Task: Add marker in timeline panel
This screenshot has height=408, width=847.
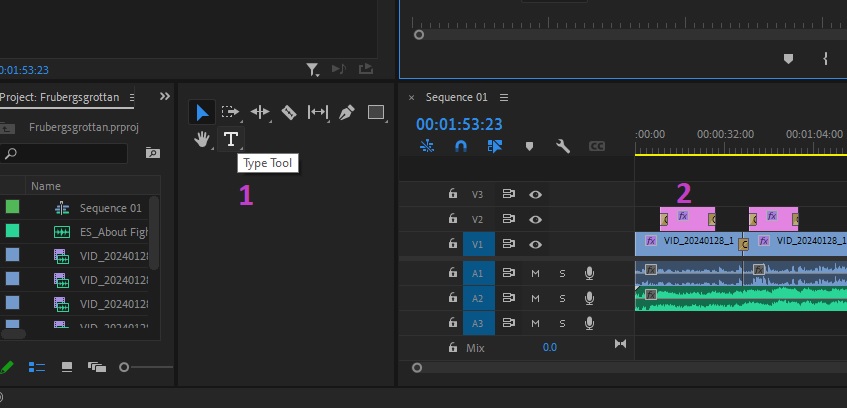Action: 529,146
